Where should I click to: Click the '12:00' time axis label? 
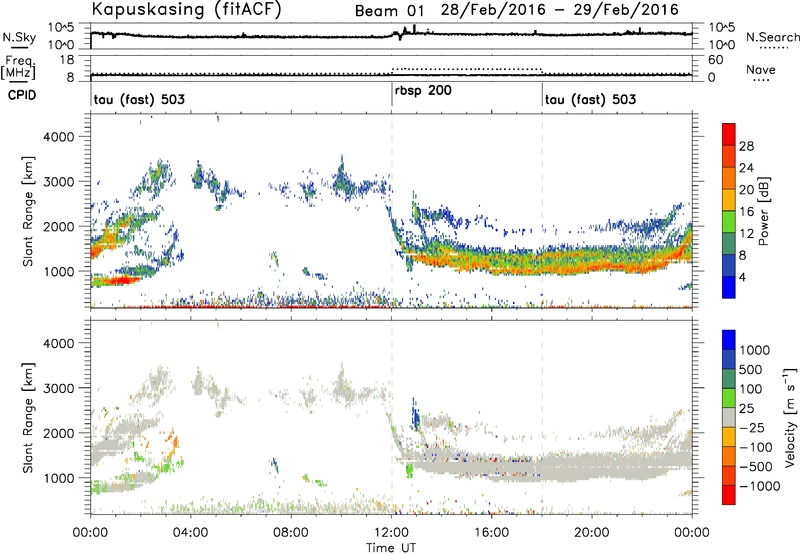pyautogui.click(x=391, y=533)
